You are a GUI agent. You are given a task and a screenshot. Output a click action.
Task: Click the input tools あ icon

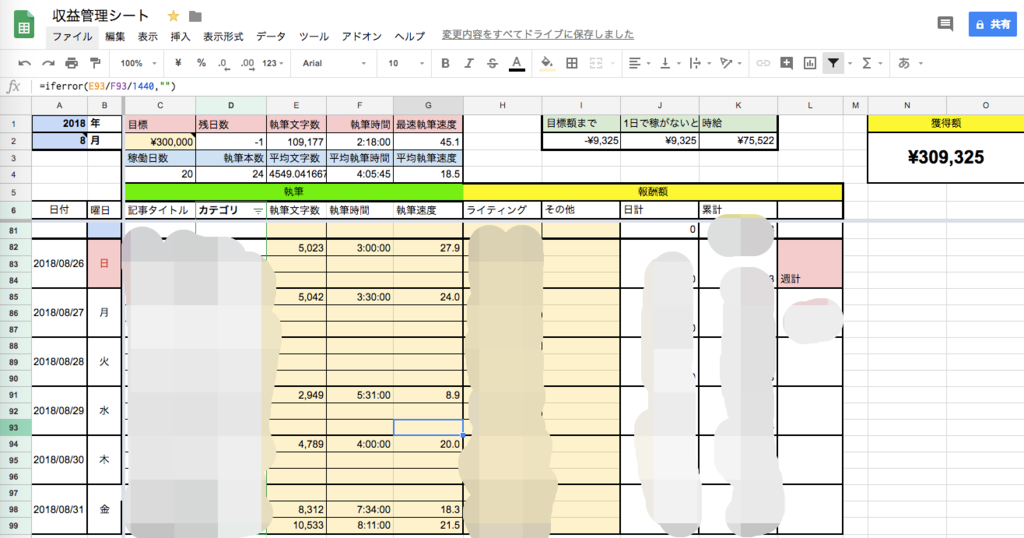coord(904,63)
